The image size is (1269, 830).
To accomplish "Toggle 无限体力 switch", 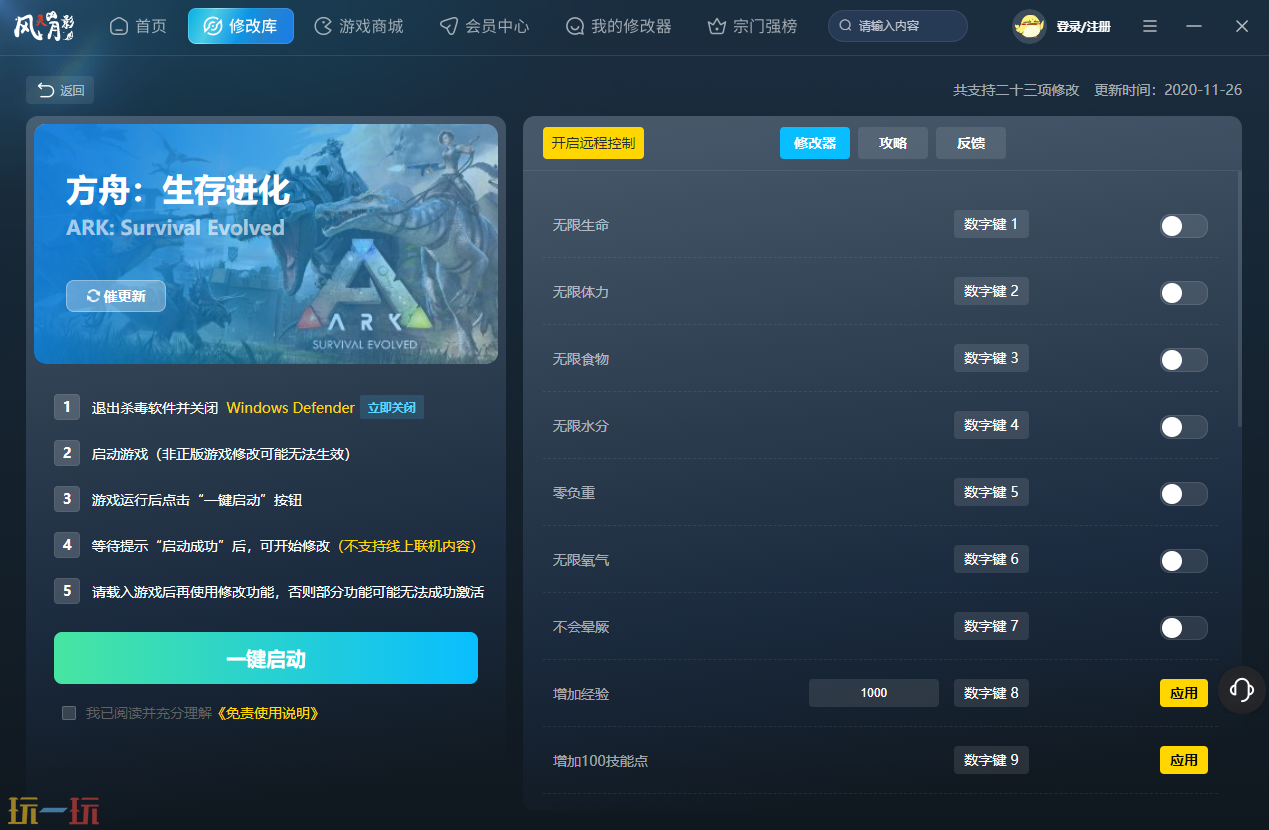I will 1184,293.
